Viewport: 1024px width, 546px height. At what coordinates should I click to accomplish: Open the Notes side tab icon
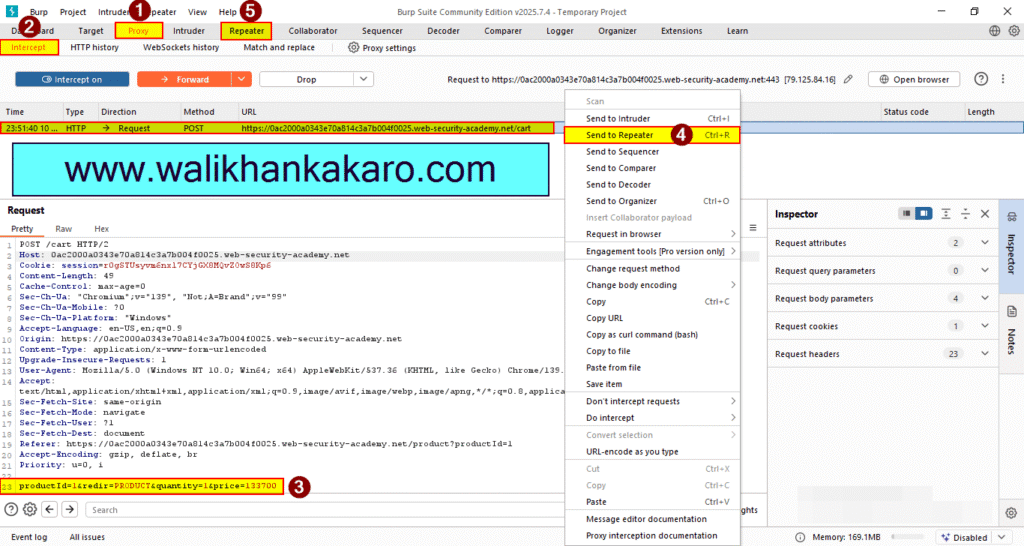1012,312
